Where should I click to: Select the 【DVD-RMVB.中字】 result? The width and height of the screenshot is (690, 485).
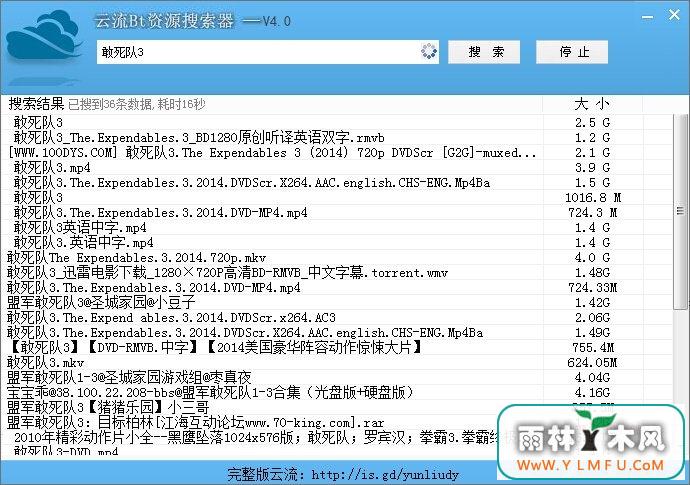click(x=215, y=347)
